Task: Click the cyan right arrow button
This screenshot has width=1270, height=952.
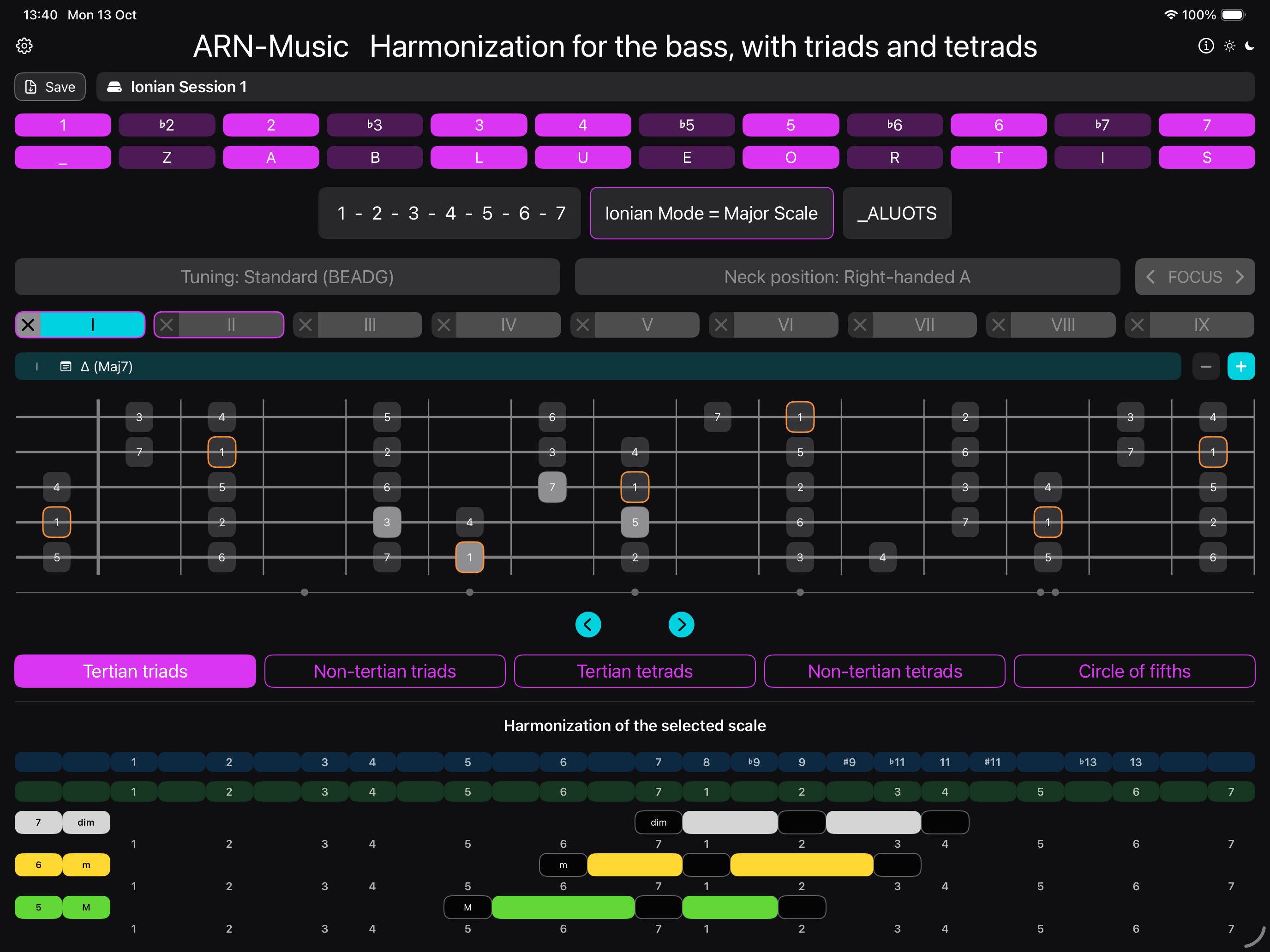Action: pos(681,625)
